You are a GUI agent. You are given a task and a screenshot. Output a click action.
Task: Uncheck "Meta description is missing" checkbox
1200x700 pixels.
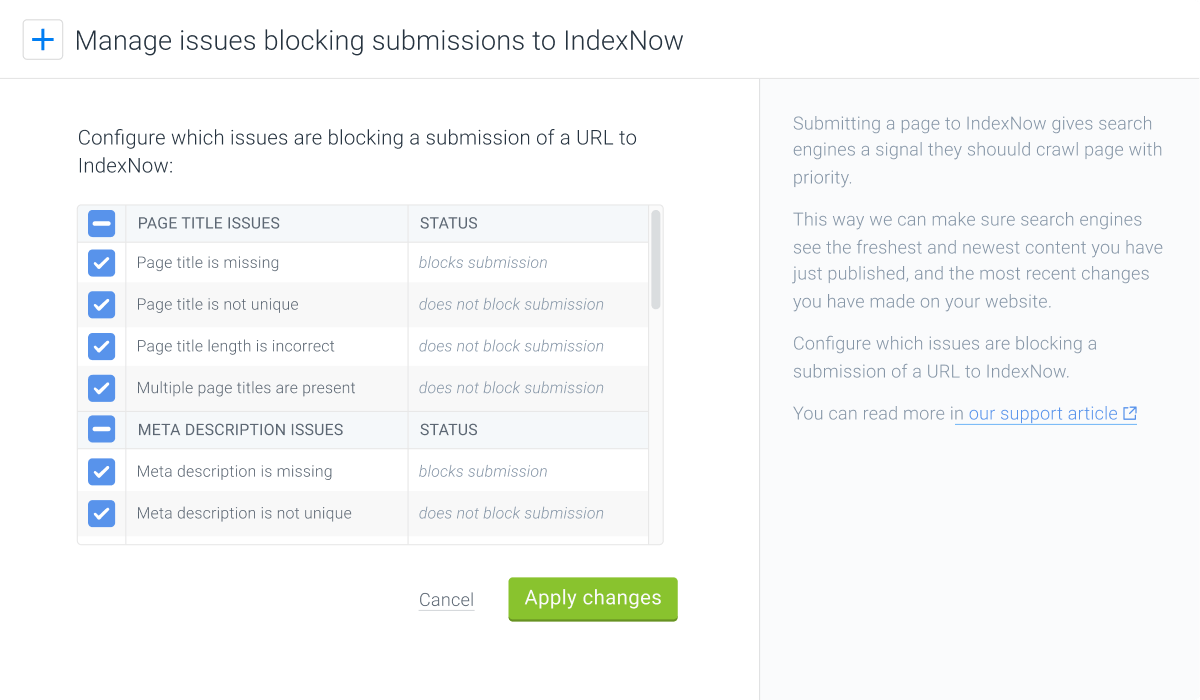[102, 471]
